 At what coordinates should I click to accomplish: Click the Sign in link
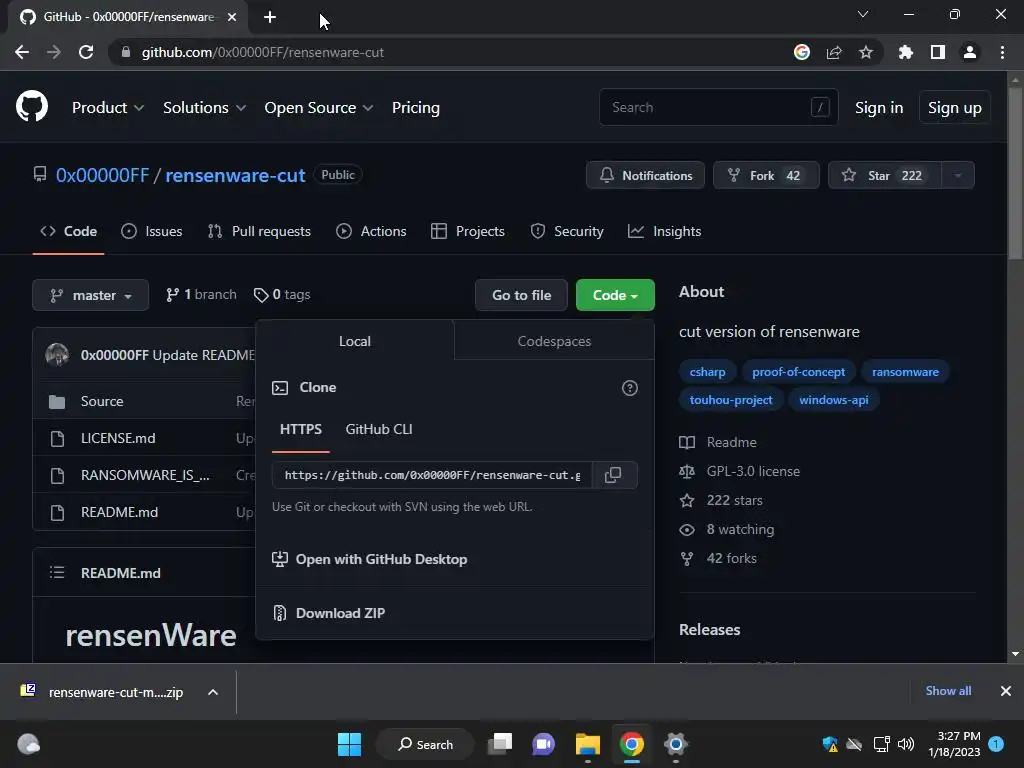coord(879,108)
